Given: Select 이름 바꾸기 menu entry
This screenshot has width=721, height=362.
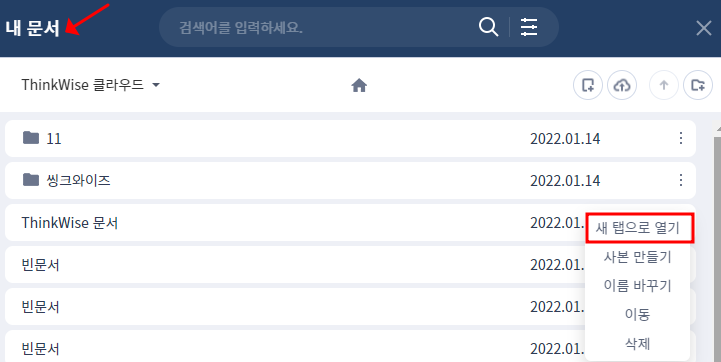Looking at the screenshot, I should (637, 286).
